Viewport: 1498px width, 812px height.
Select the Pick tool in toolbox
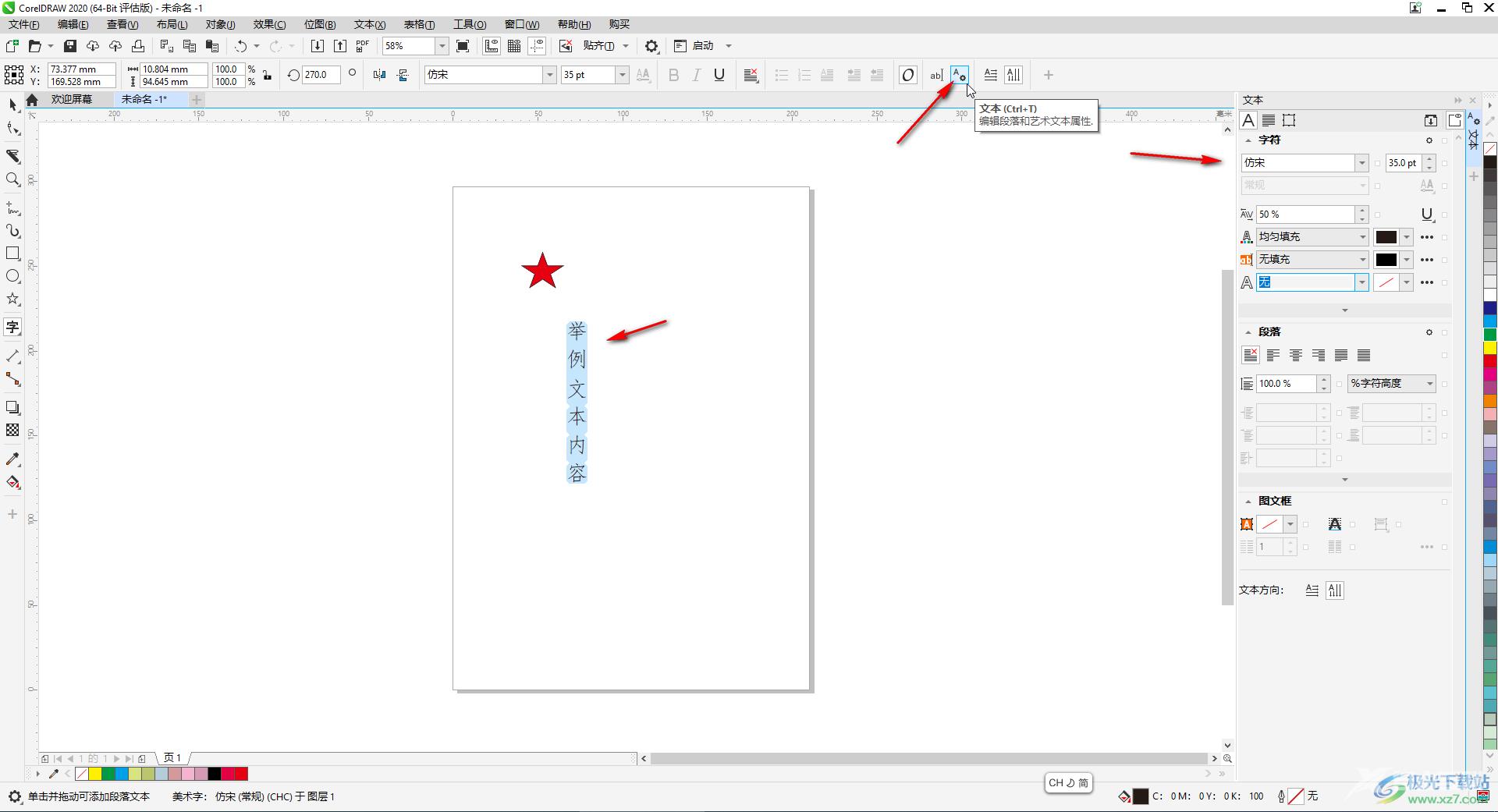(12, 105)
